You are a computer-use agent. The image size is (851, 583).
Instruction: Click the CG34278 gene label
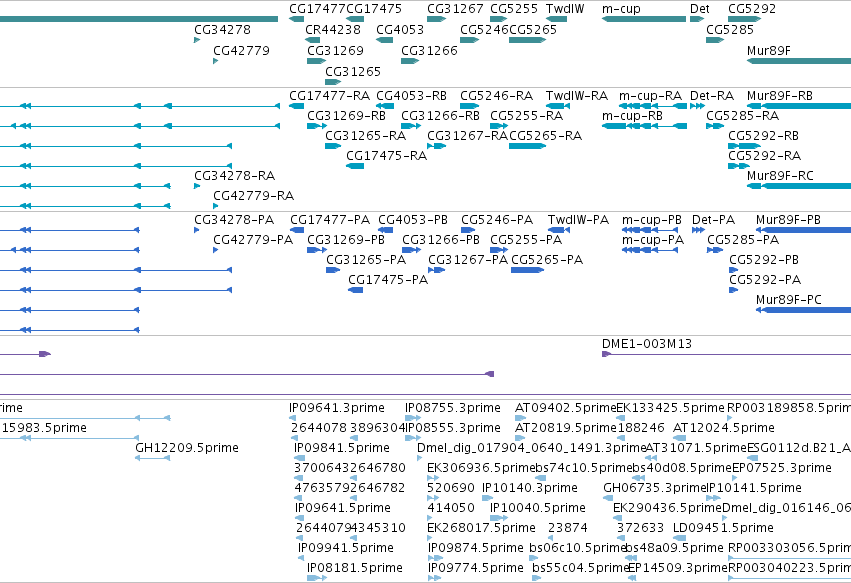click(223, 29)
